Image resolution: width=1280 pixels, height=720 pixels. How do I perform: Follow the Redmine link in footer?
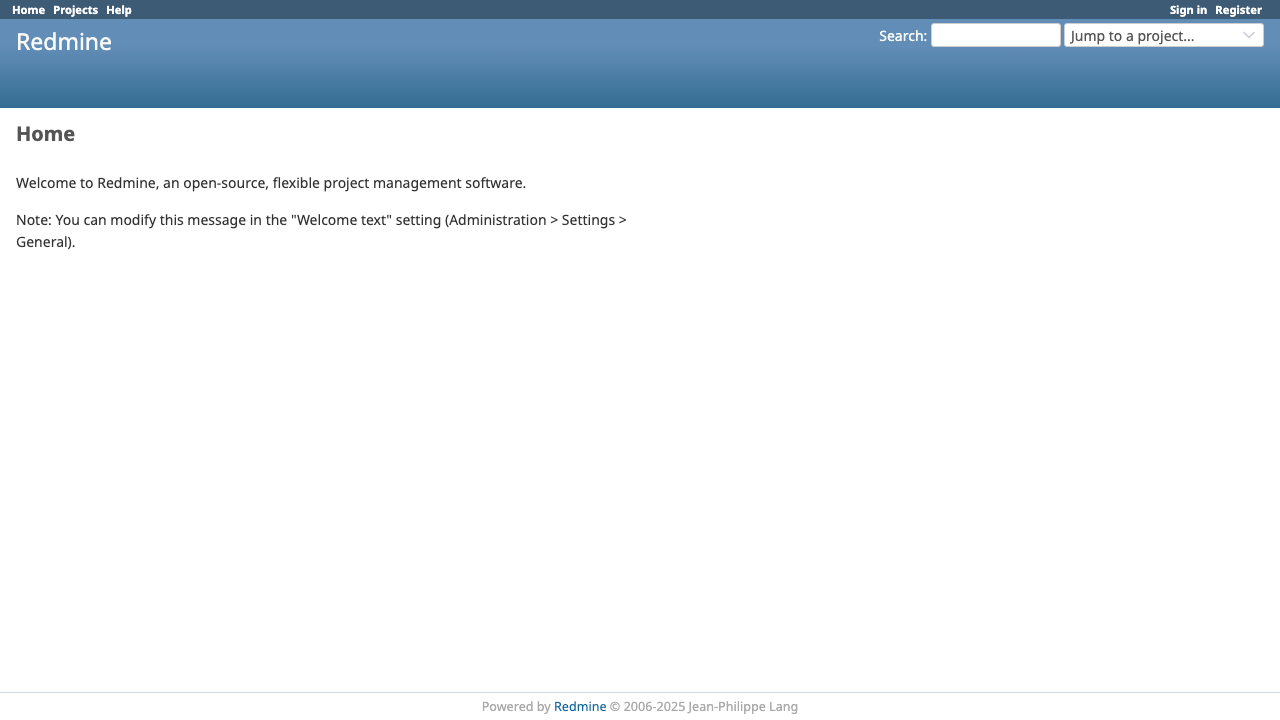tap(580, 706)
